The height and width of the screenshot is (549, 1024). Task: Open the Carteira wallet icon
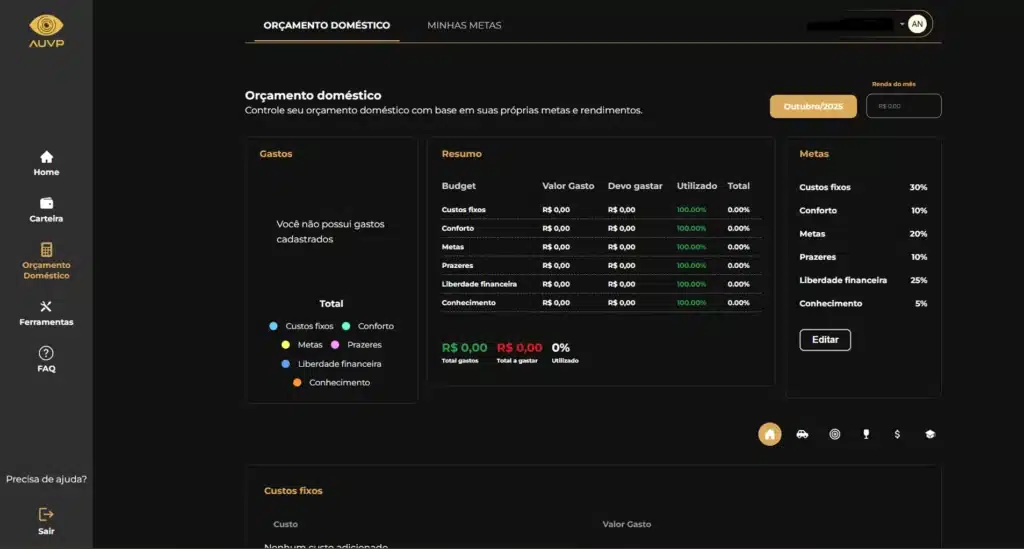(x=46, y=203)
